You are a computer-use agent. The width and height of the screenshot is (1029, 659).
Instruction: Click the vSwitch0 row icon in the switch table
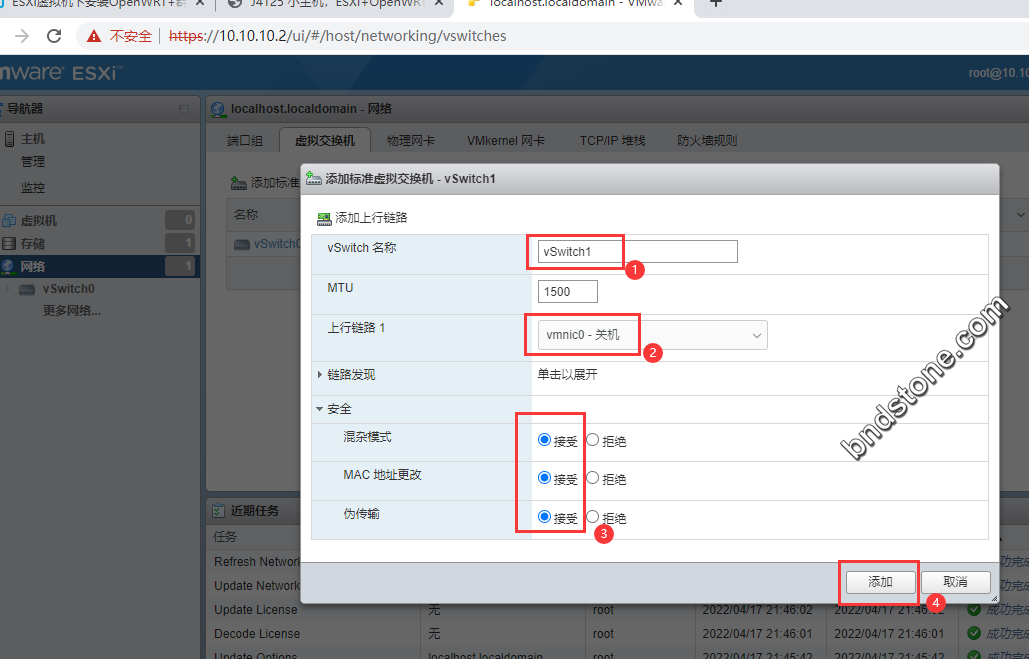pyautogui.click(x=242, y=244)
